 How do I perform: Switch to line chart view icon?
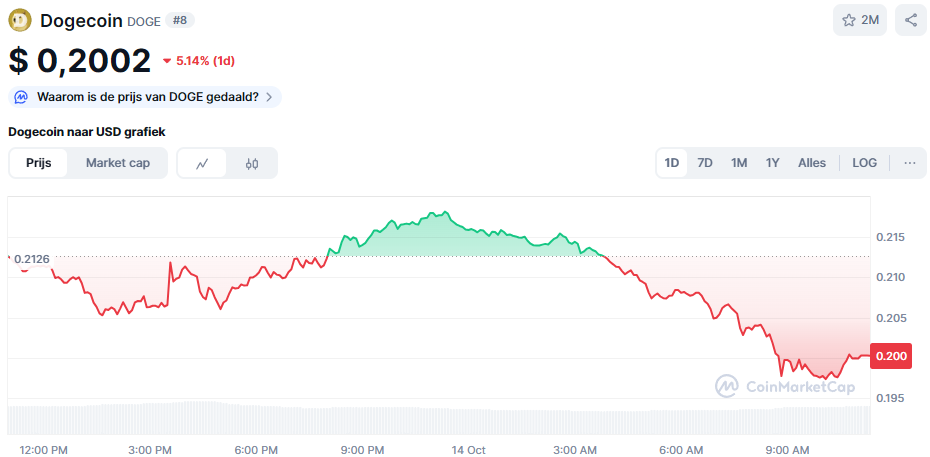click(202, 163)
